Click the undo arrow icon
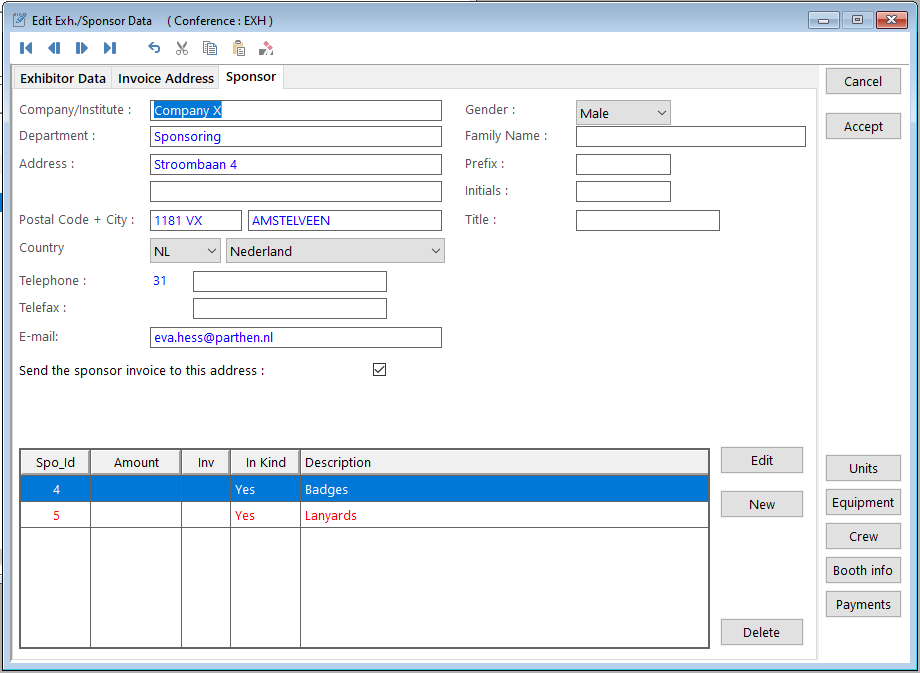This screenshot has width=920, height=673. (x=154, y=48)
